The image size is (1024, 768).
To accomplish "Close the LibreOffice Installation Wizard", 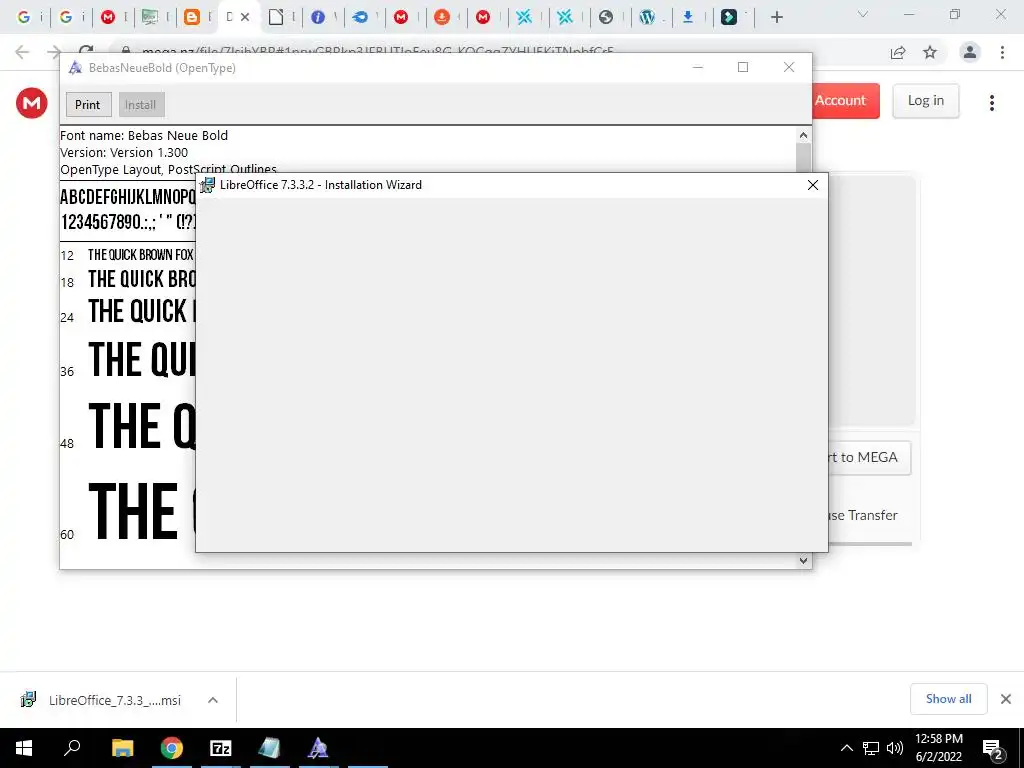I will click(x=812, y=185).
